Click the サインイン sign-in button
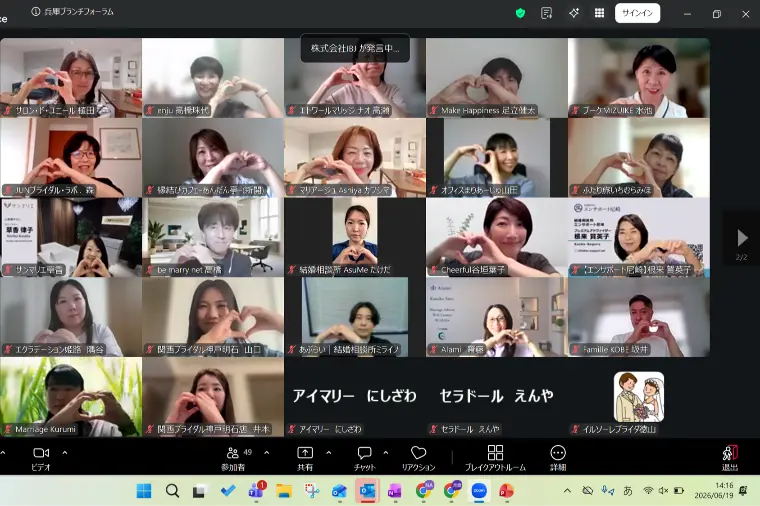Image resolution: width=760 pixels, height=506 pixels. (x=637, y=14)
